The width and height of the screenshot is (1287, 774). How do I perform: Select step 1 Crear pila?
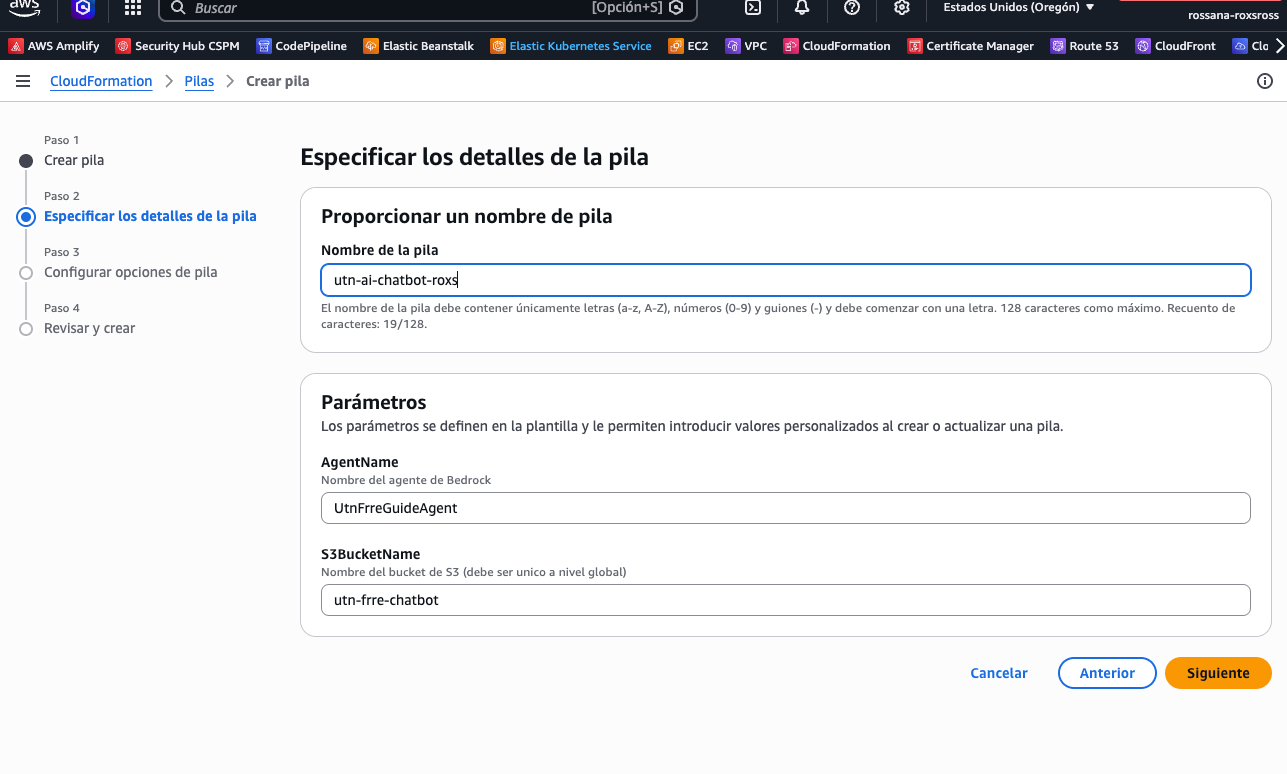[x=74, y=160]
